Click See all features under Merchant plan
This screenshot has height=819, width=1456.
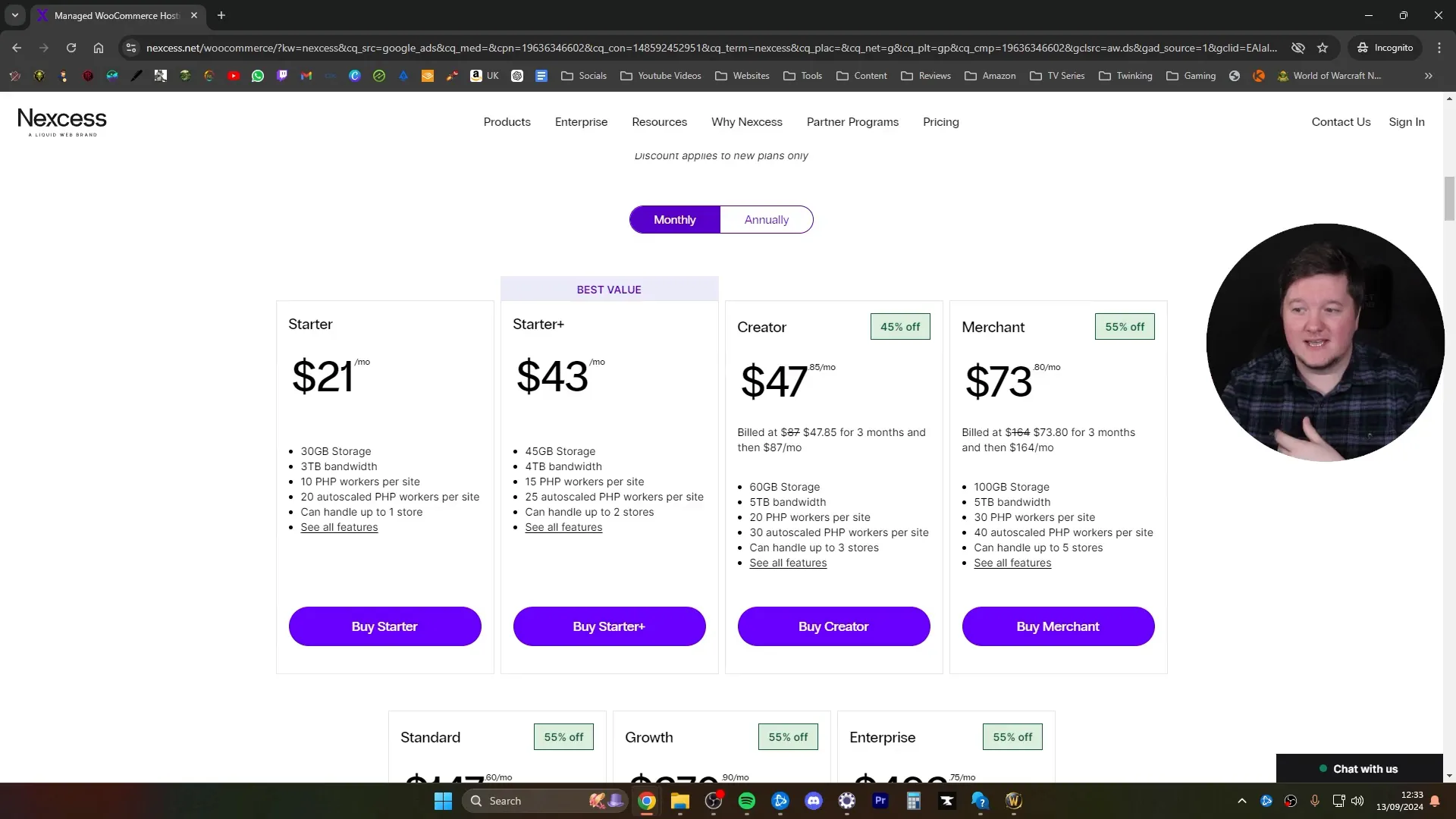coord(1012,563)
